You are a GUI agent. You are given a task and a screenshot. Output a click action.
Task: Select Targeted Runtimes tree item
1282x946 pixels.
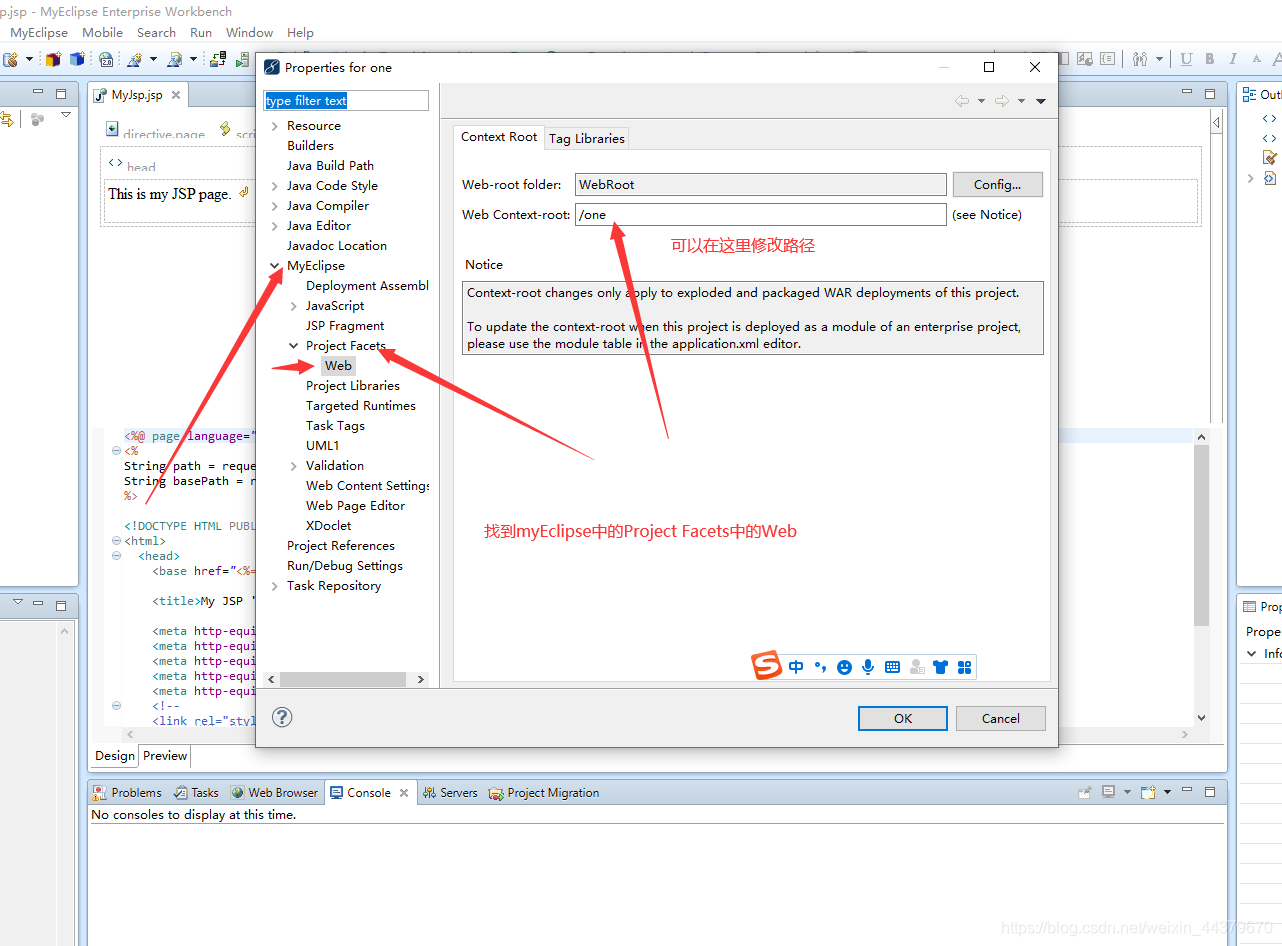click(x=361, y=406)
